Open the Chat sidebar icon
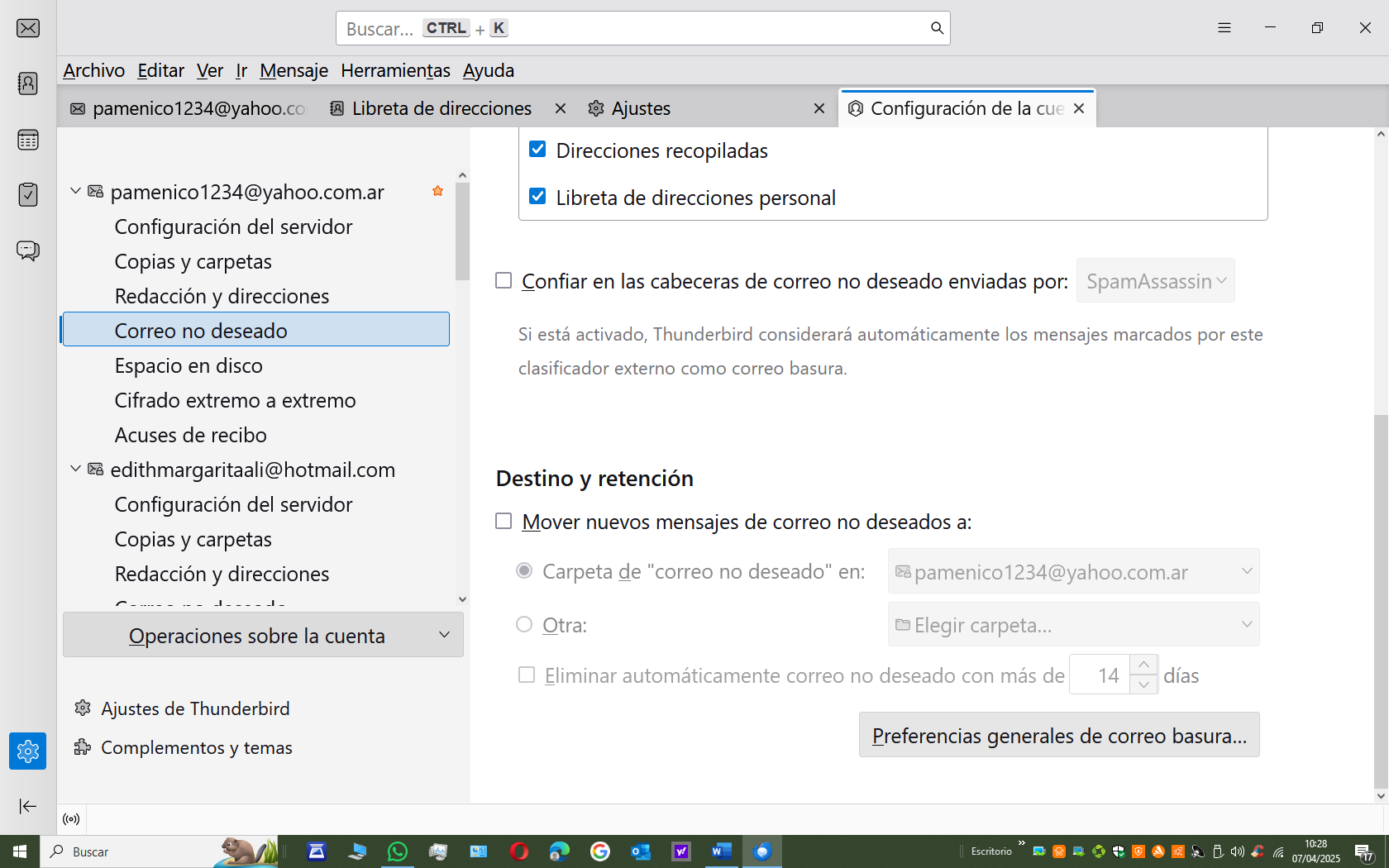This screenshot has height=868, width=1389. pos(28,250)
